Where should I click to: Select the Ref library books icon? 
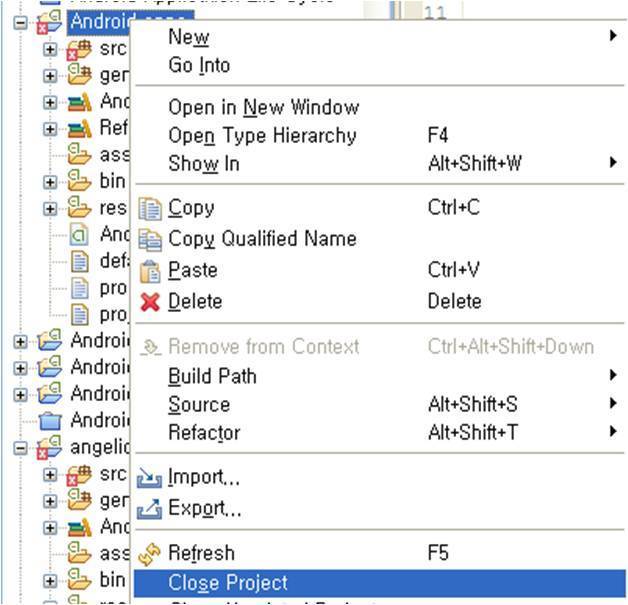[x=80, y=128]
